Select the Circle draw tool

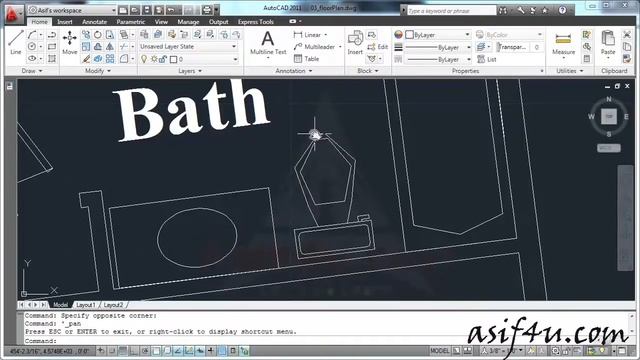pyautogui.click(x=32, y=47)
